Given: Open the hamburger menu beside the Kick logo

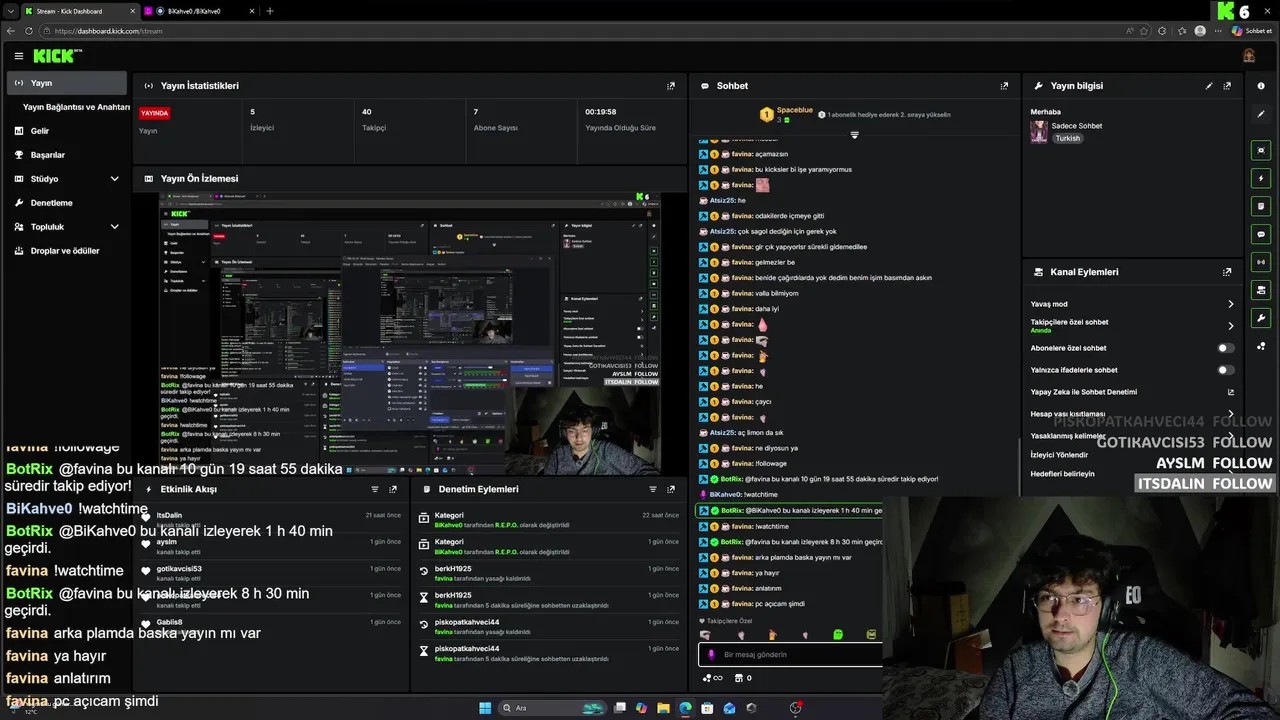Looking at the screenshot, I should tap(18, 56).
